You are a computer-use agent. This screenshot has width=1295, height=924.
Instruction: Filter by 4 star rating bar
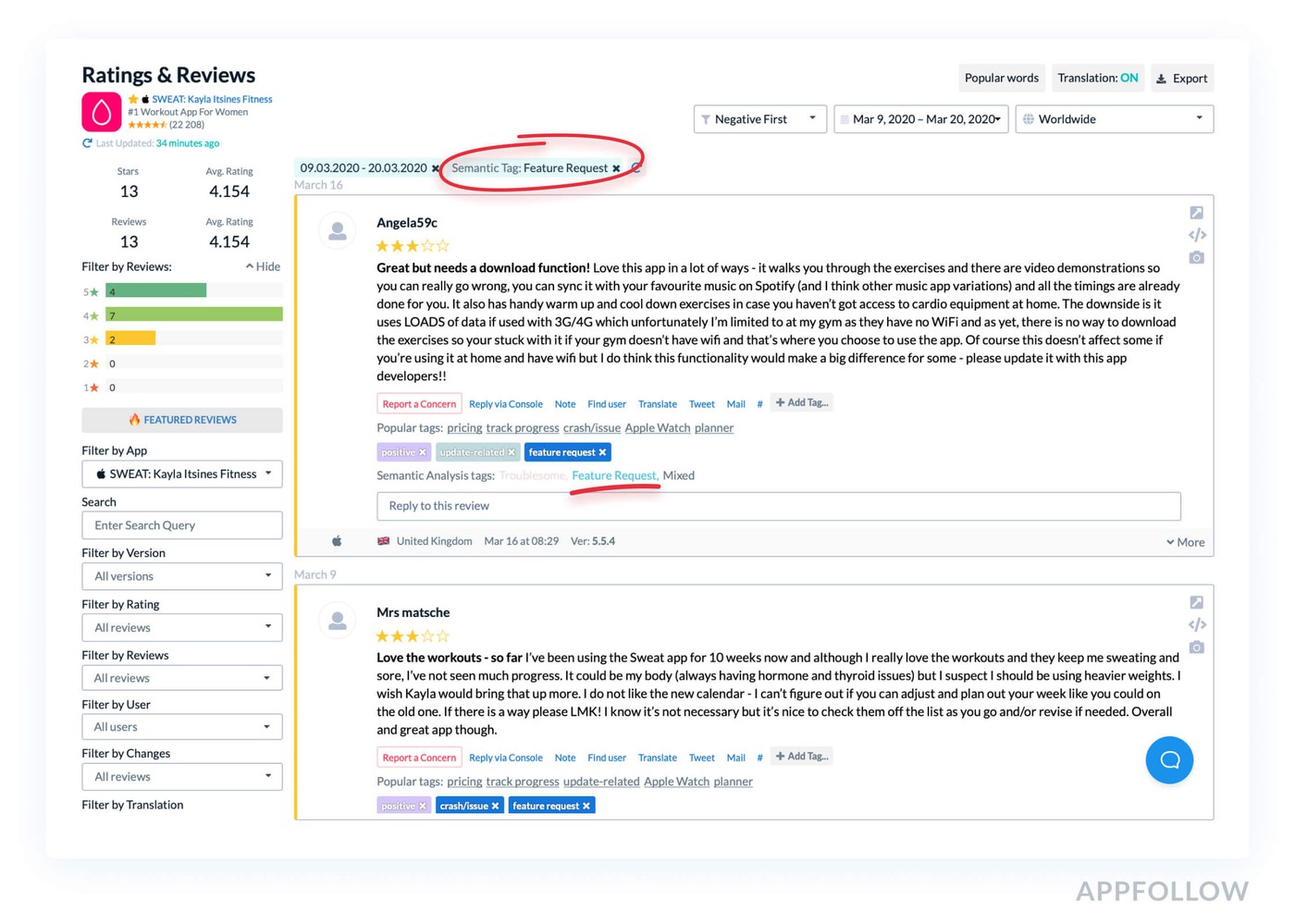click(x=193, y=315)
